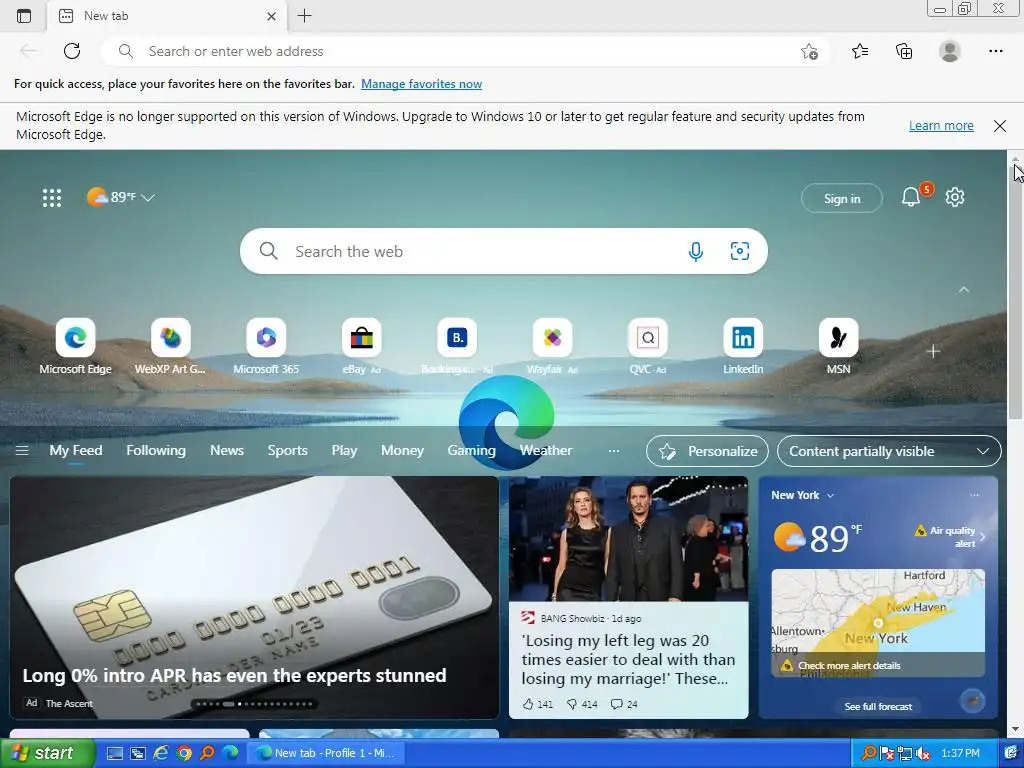Open Collections icon in toolbar
The image size is (1024, 768).
(x=904, y=51)
